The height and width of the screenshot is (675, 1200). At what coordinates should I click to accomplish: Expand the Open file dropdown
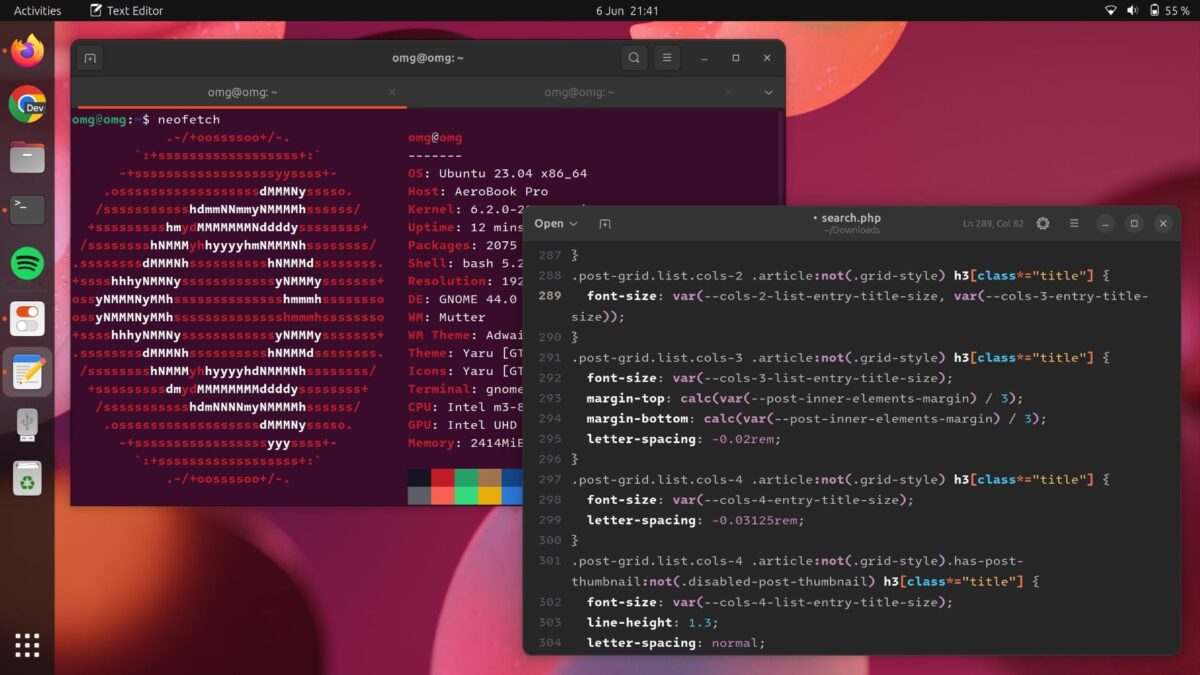(x=556, y=224)
